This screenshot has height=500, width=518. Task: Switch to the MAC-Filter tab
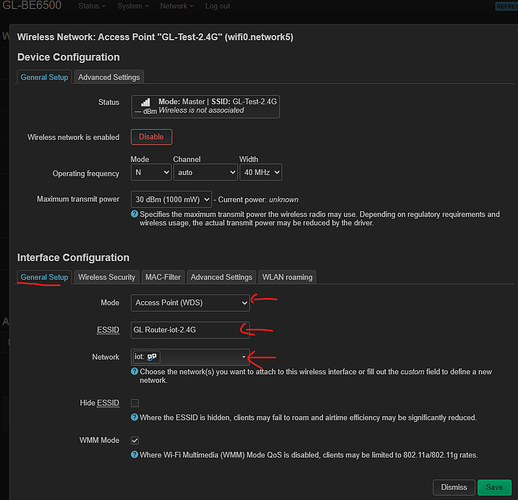tap(163, 277)
